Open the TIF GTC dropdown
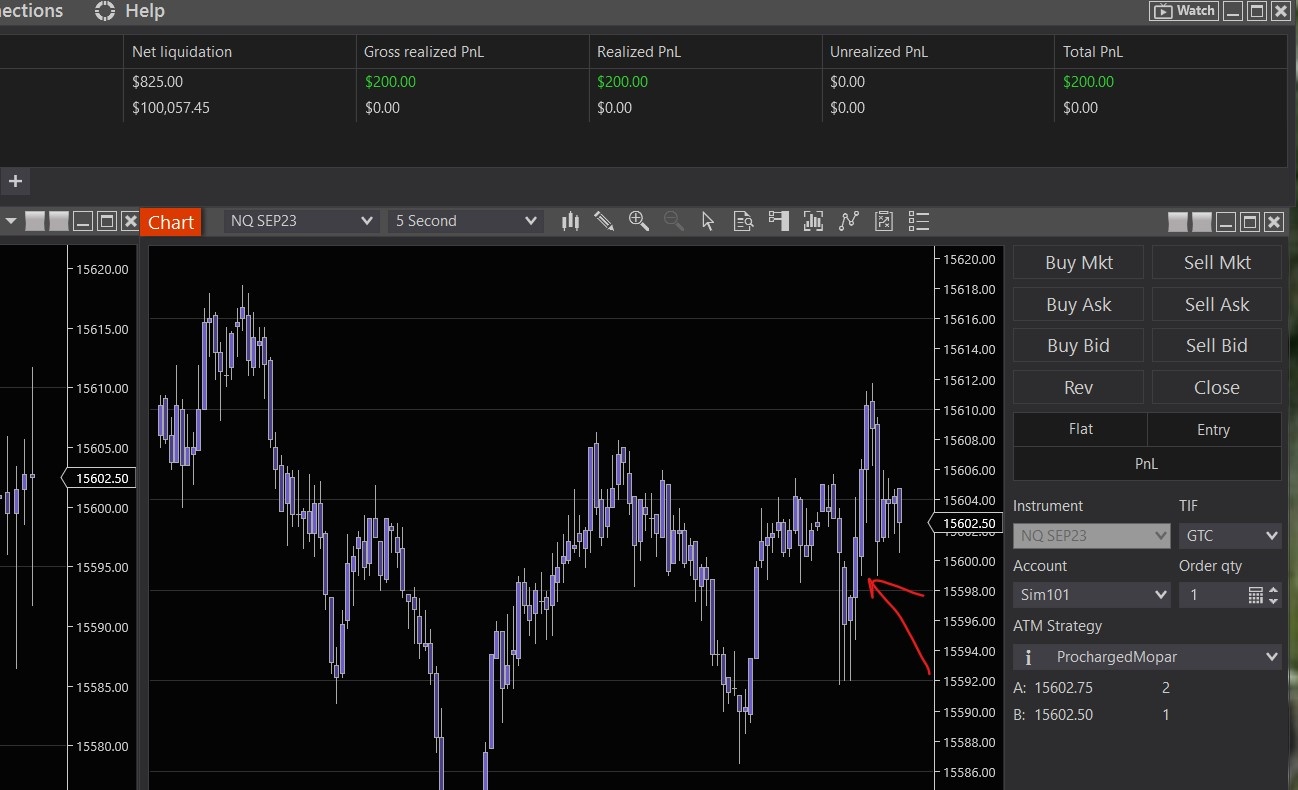1298x790 pixels. tap(1230, 536)
